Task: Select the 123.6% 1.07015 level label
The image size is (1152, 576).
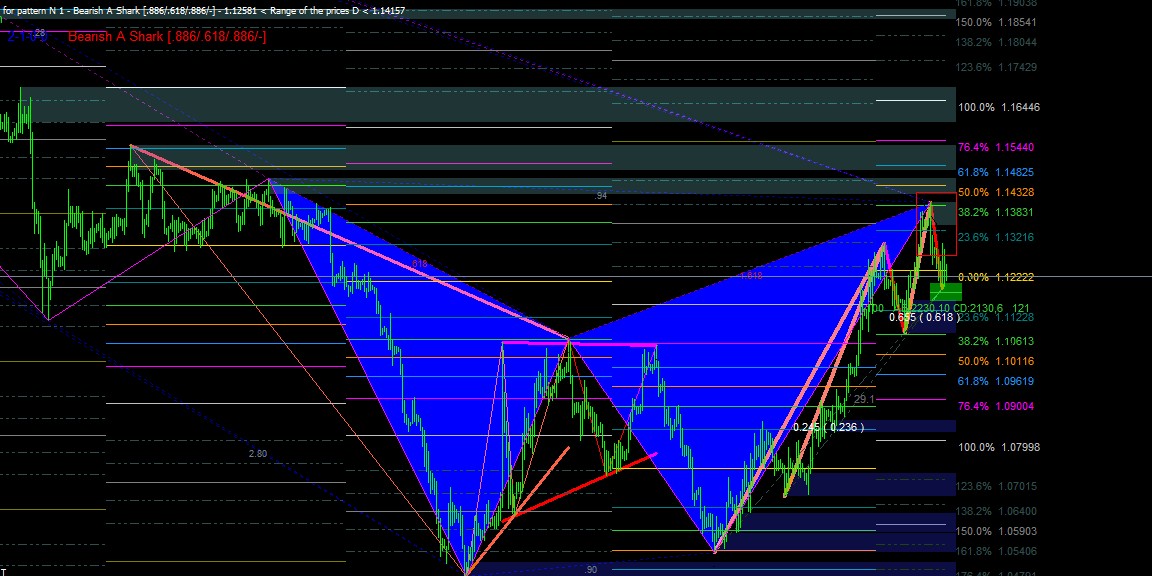Action: [x=996, y=486]
